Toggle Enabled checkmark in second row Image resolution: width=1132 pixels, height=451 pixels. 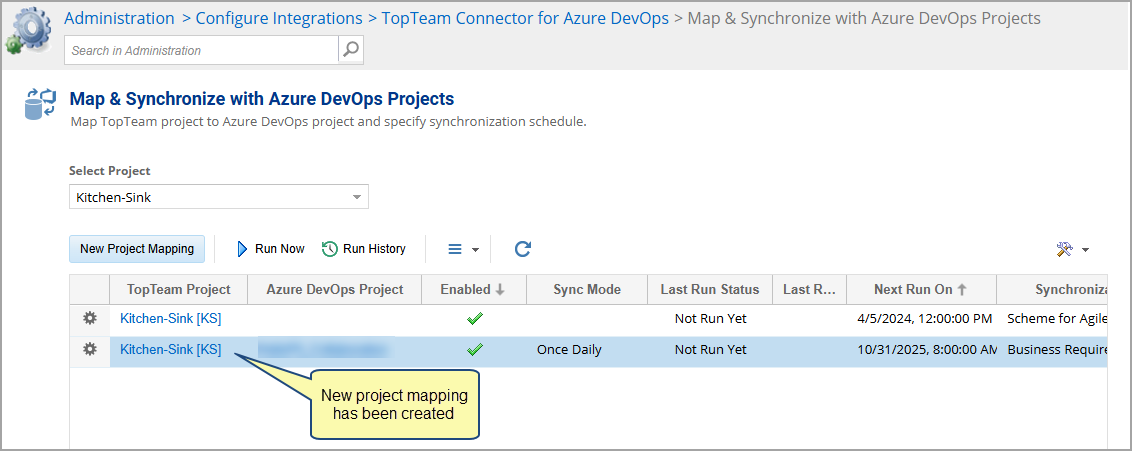[x=475, y=349]
